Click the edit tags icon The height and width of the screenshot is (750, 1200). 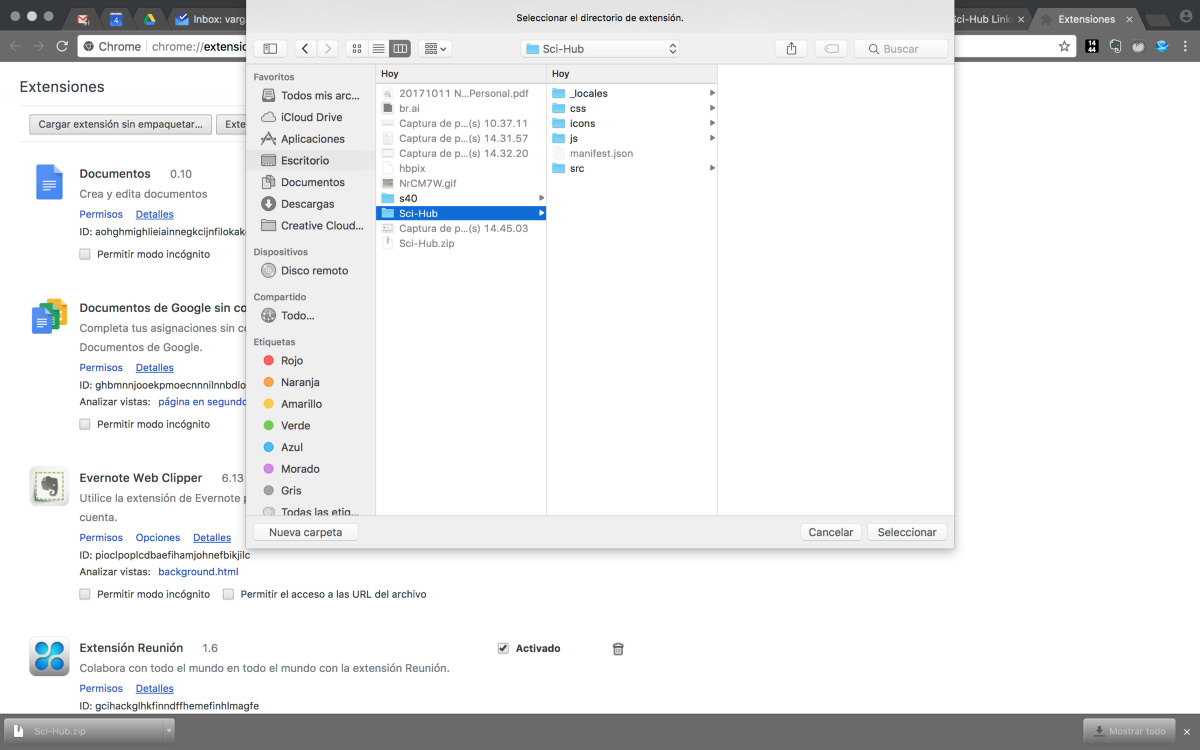[832, 48]
